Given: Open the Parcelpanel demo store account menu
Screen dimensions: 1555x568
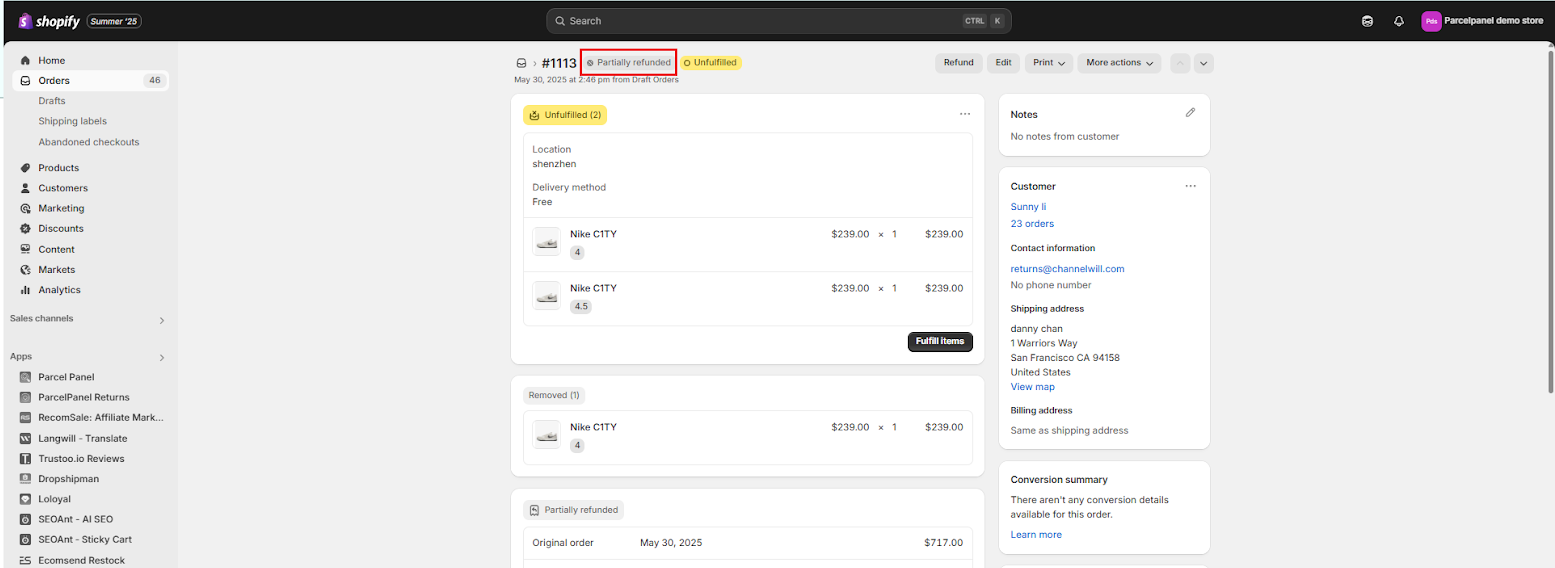Looking at the screenshot, I should [1483, 21].
